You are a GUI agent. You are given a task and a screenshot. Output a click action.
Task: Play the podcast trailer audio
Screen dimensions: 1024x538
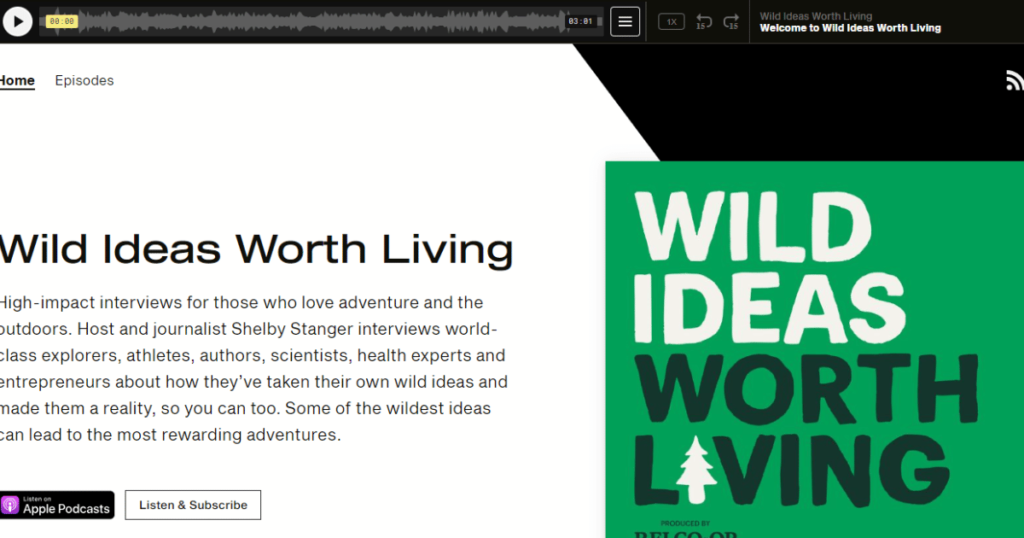tap(18, 22)
